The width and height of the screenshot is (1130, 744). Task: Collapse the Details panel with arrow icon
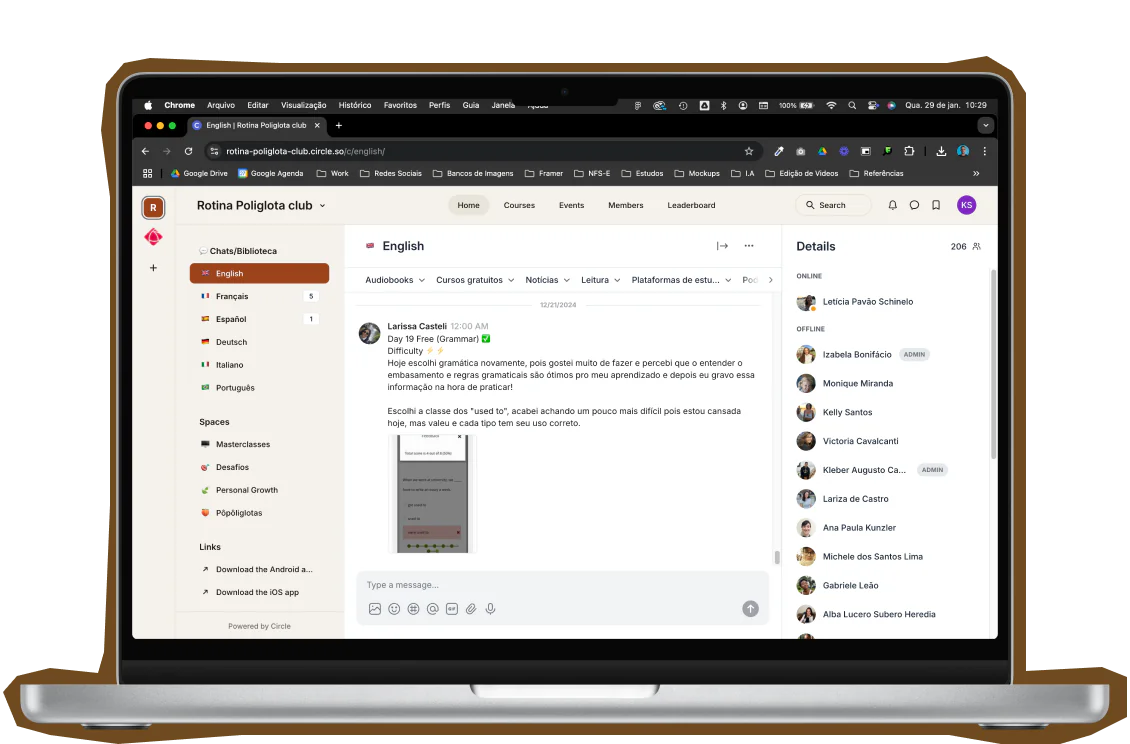tap(722, 246)
